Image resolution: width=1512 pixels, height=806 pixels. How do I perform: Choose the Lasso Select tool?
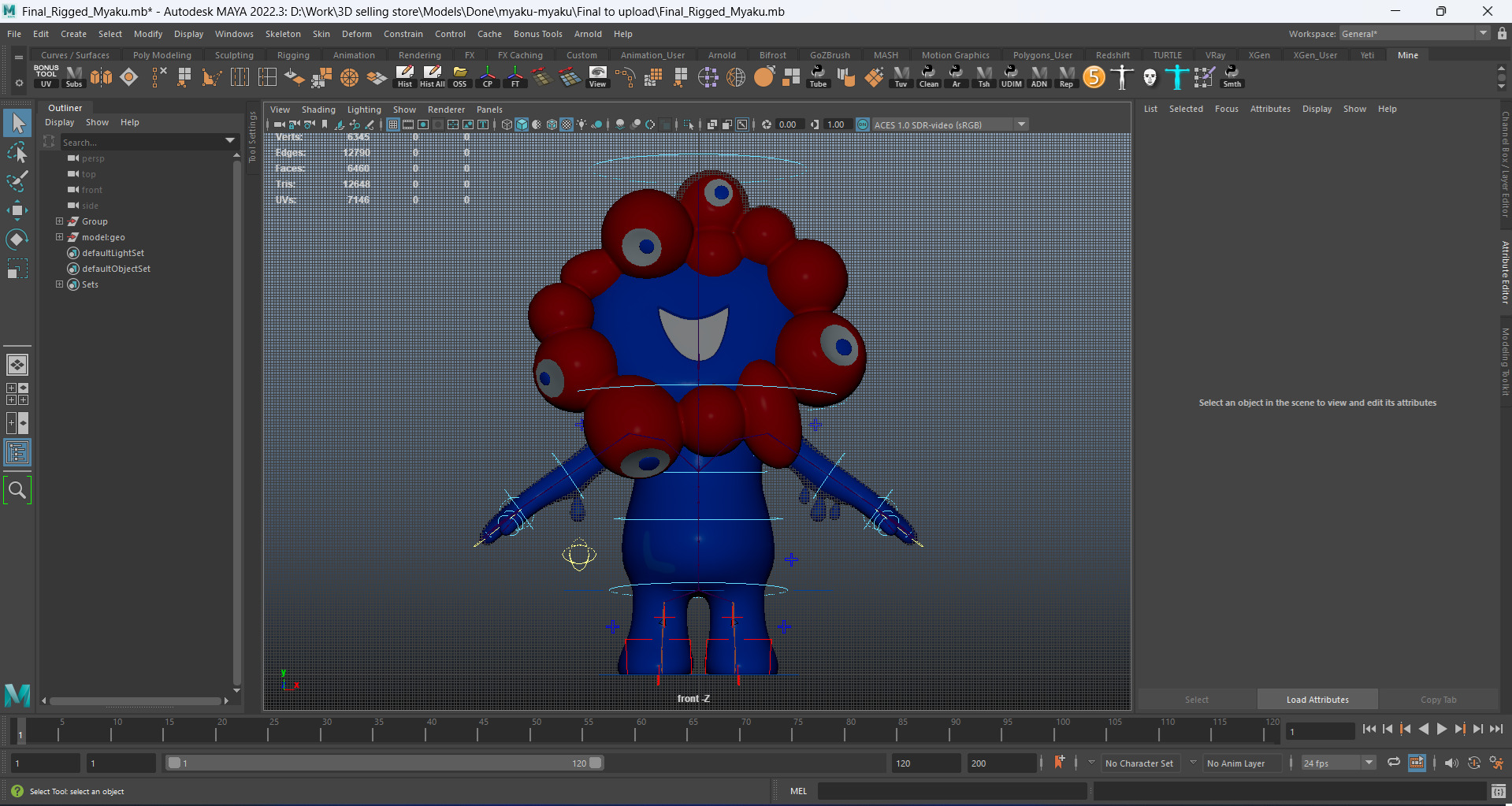[17, 152]
